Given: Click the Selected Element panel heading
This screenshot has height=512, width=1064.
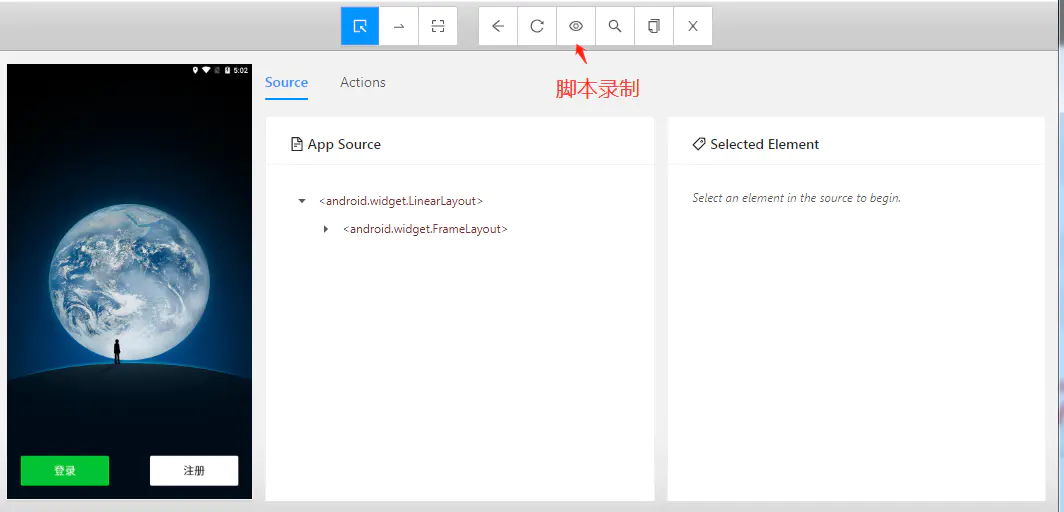Looking at the screenshot, I should (756, 144).
